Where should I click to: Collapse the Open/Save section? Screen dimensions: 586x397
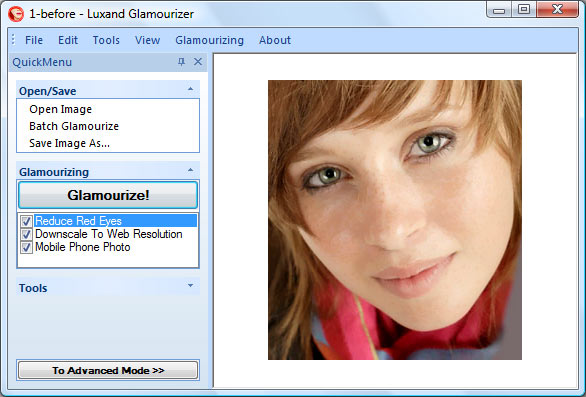click(x=190, y=89)
